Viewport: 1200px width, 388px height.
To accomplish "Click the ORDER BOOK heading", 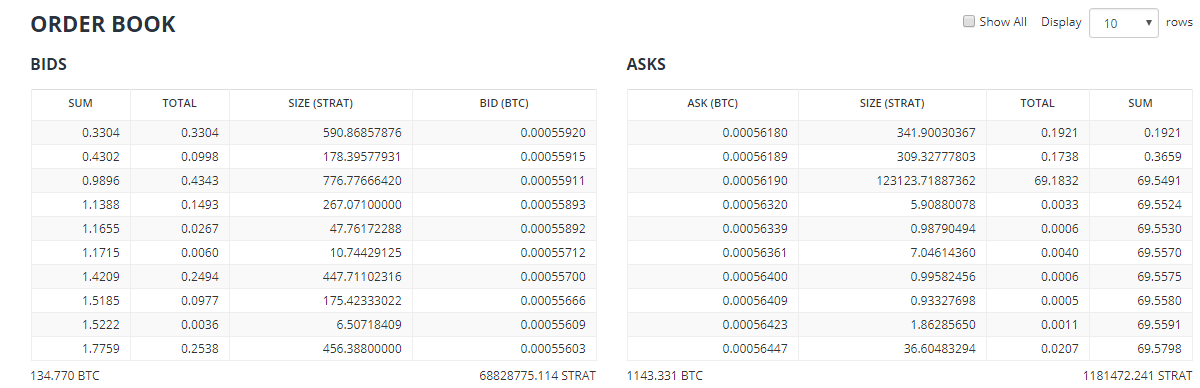I will pos(104,25).
